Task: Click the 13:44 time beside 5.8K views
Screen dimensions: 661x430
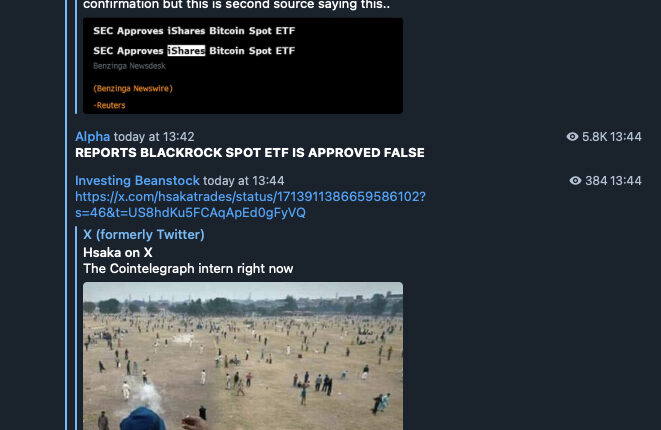Action: pos(626,137)
